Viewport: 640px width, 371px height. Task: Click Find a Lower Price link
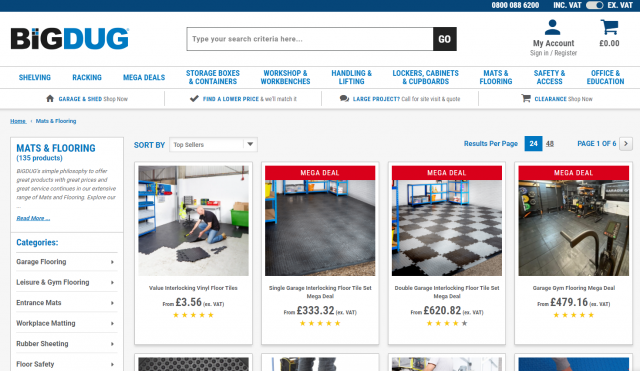point(249,99)
